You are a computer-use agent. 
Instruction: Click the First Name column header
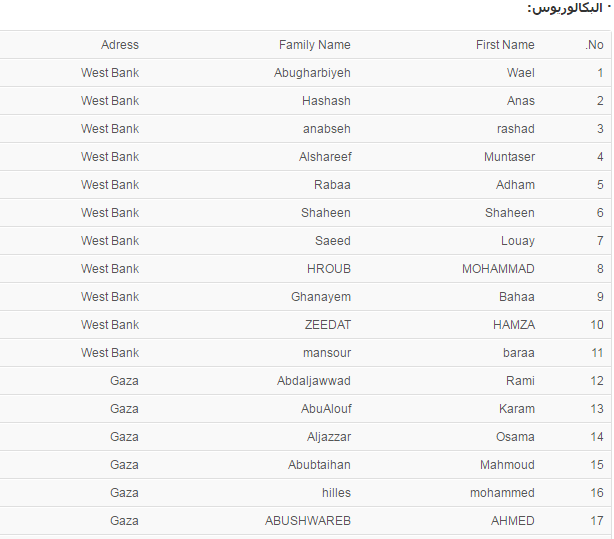tap(505, 45)
